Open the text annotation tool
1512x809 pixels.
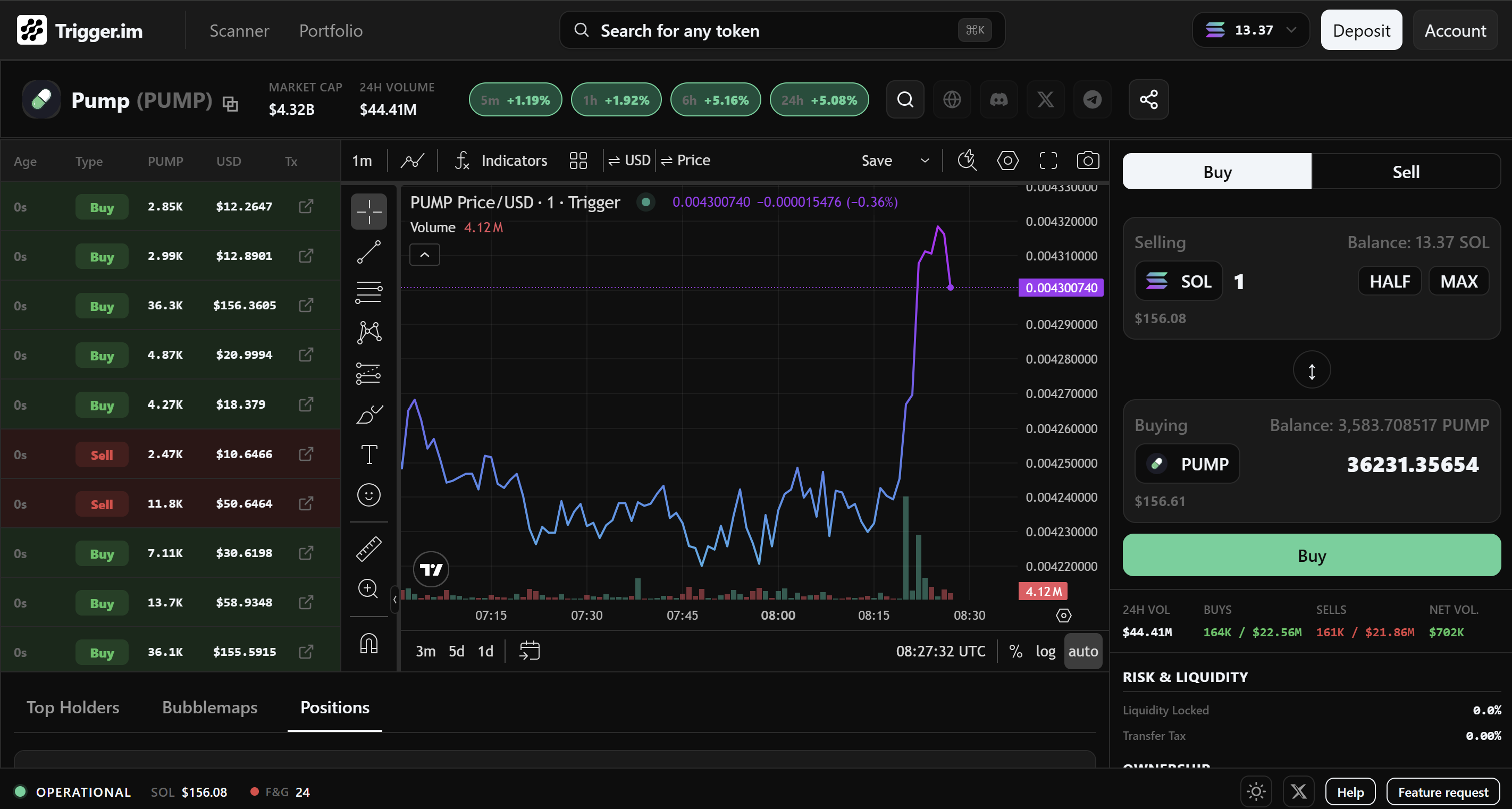368,454
